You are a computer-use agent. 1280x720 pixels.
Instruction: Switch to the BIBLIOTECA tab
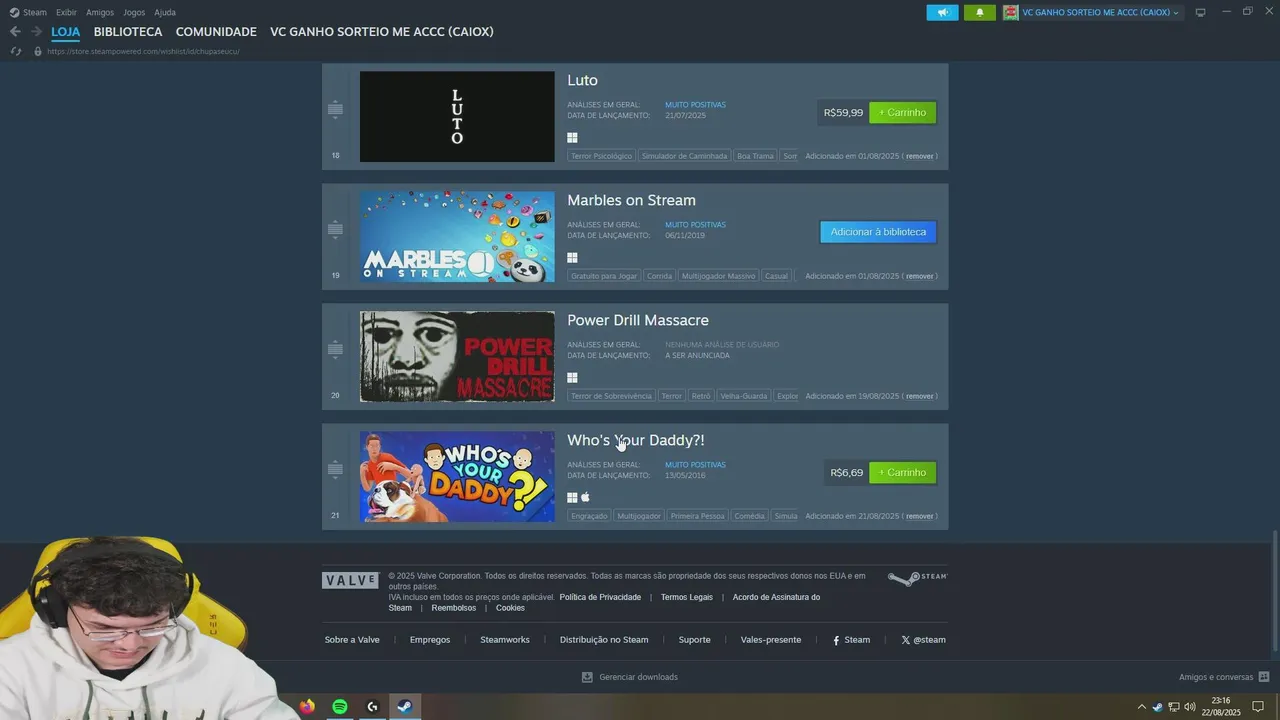click(x=128, y=32)
